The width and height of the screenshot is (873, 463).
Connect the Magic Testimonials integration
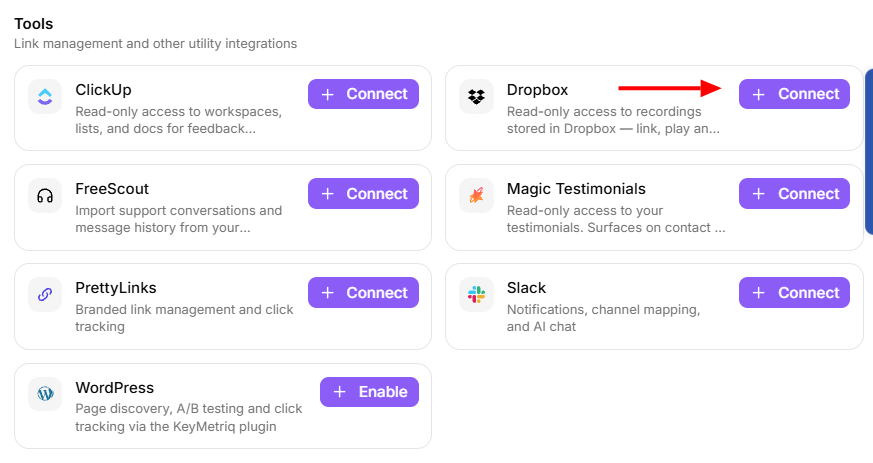pyautogui.click(x=794, y=194)
